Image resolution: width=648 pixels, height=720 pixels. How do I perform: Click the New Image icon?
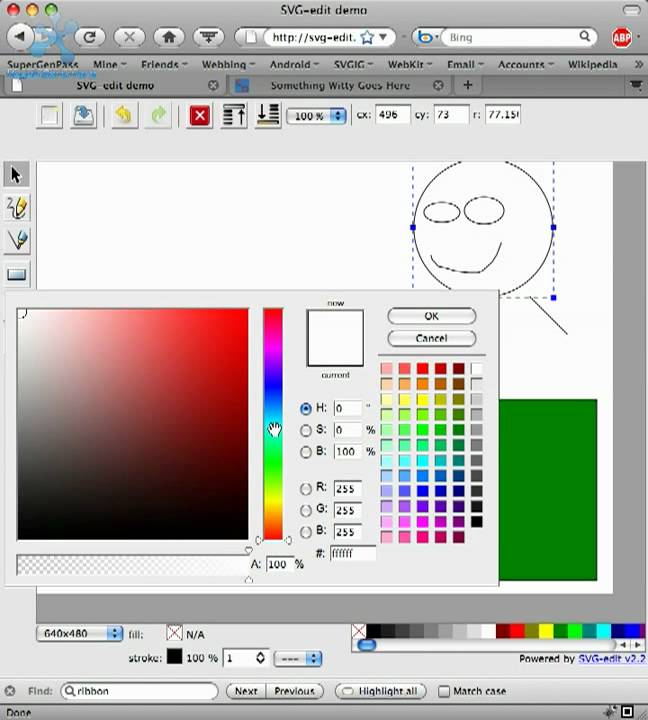coord(49,115)
